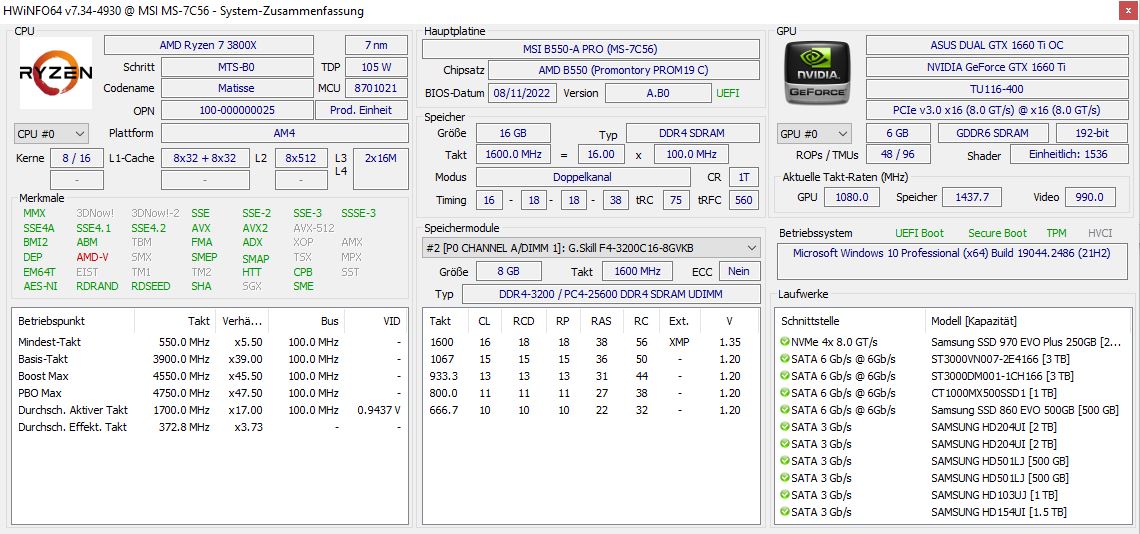Click the green check icon on the Samsung SSD 860 EVO row

coord(784,410)
